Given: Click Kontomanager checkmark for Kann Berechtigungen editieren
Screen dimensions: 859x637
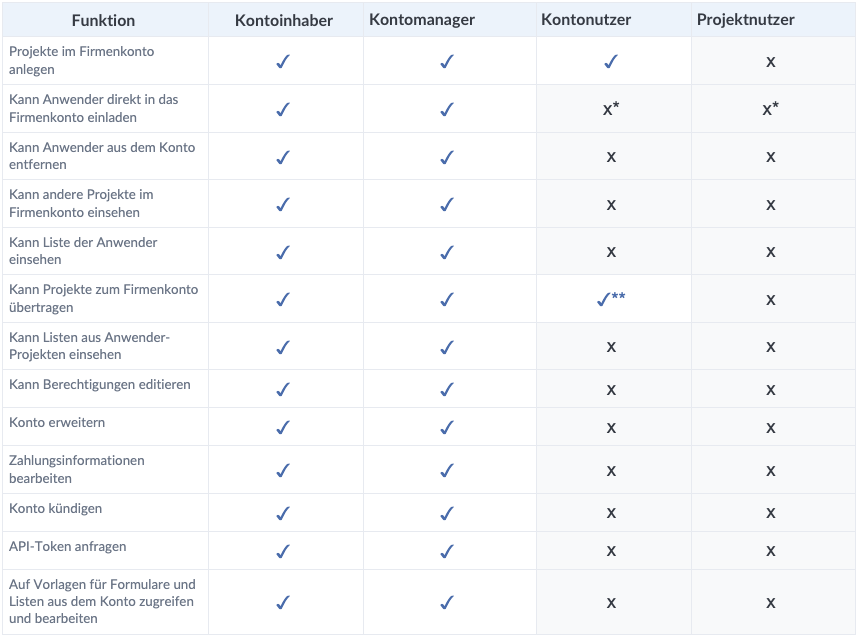Looking at the screenshot, I should pyautogui.click(x=447, y=389).
